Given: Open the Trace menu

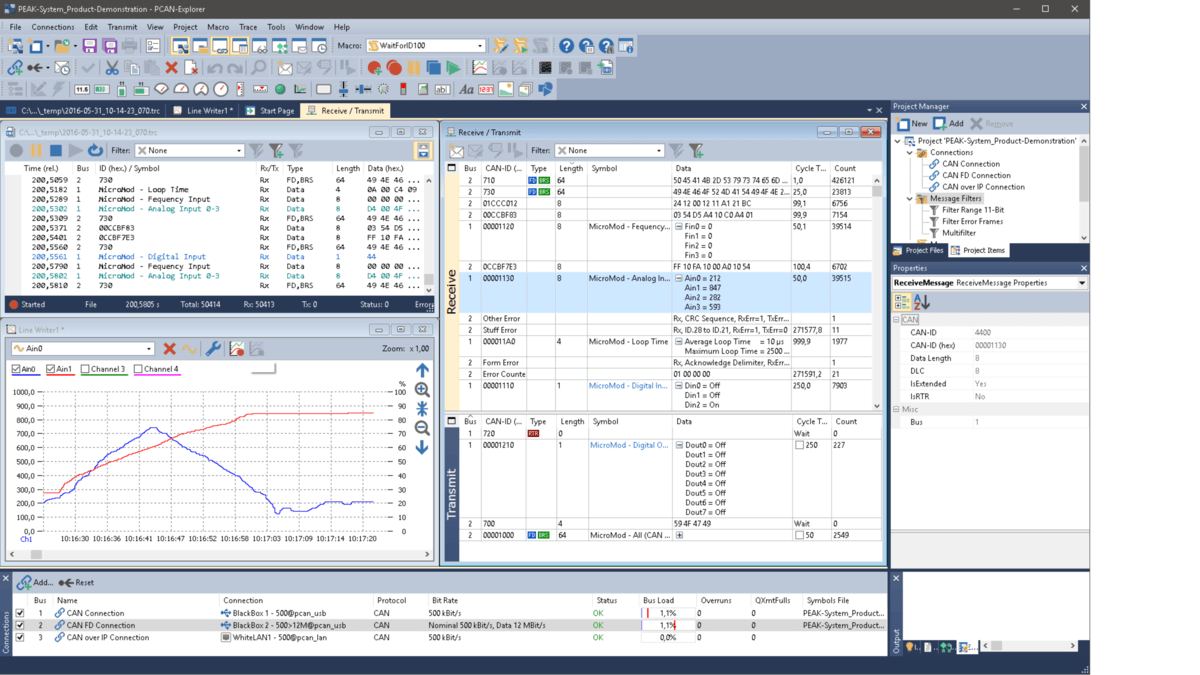Looking at the screenshot, I should [248, 27].
